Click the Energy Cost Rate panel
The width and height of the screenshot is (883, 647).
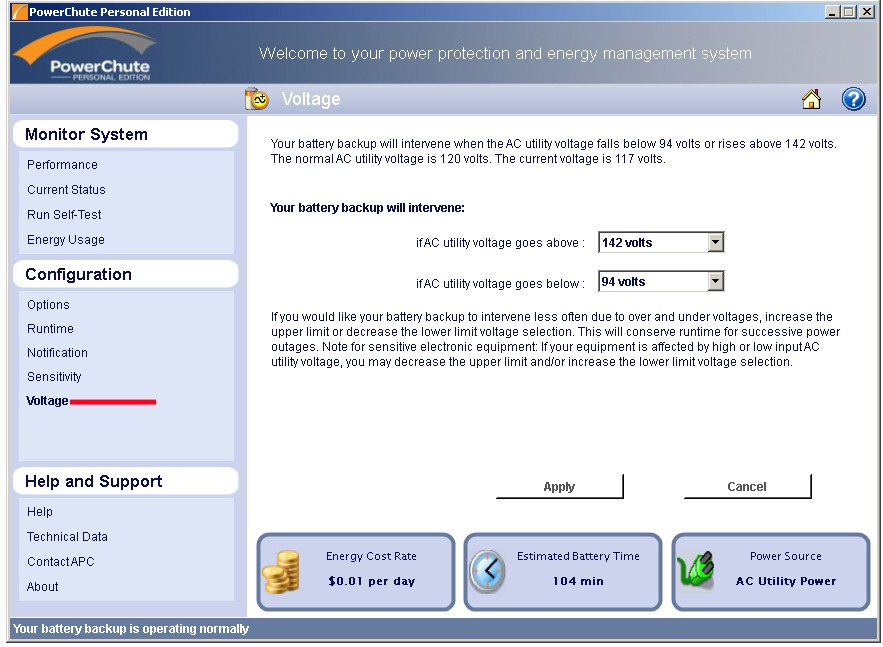pyautogui.click(x=356, y=572)
